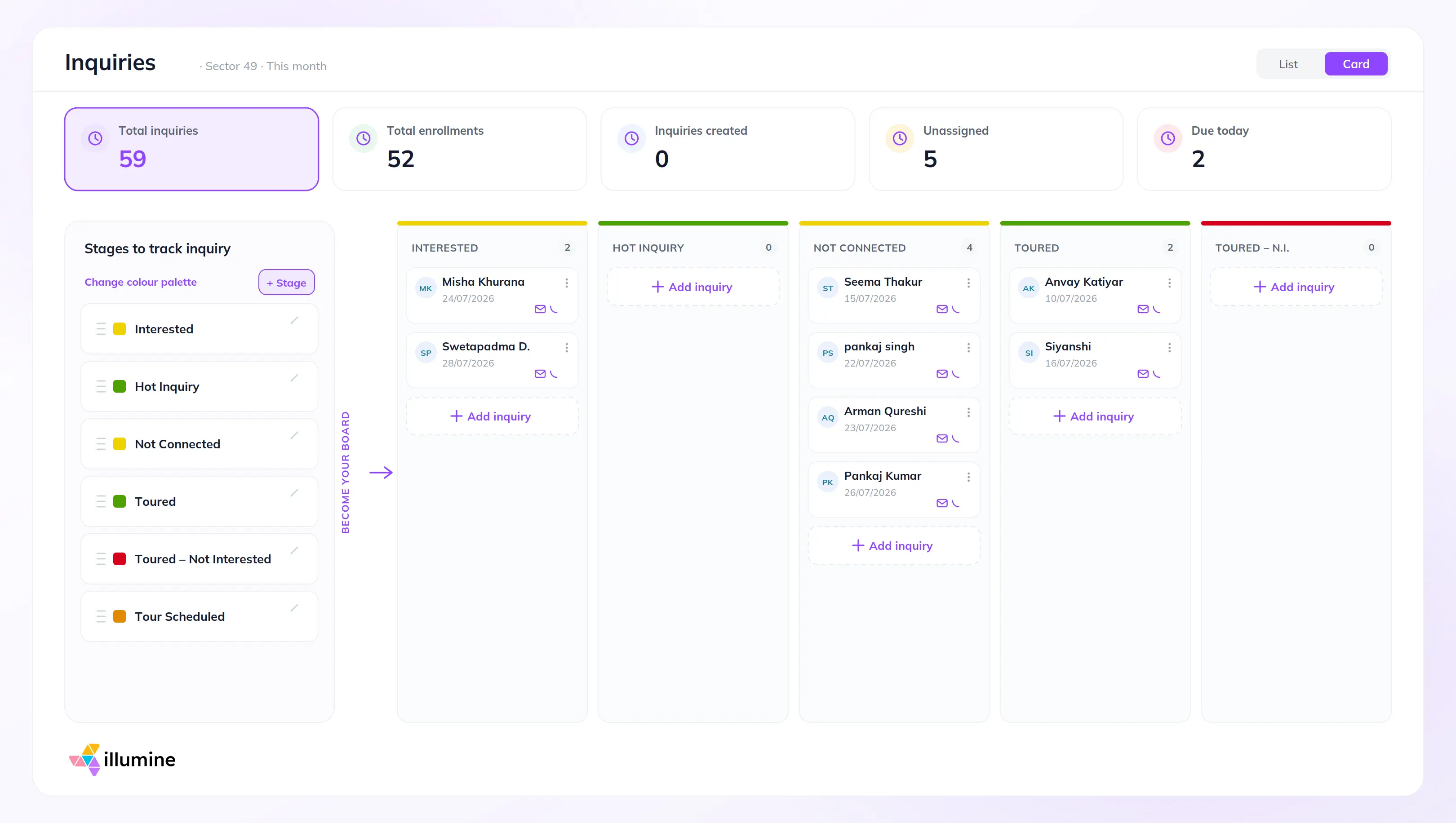Add inquiry in Toured – N.I. column
The width and height of the screenshot is (1456, 823).
click(x=1296, y=287)
